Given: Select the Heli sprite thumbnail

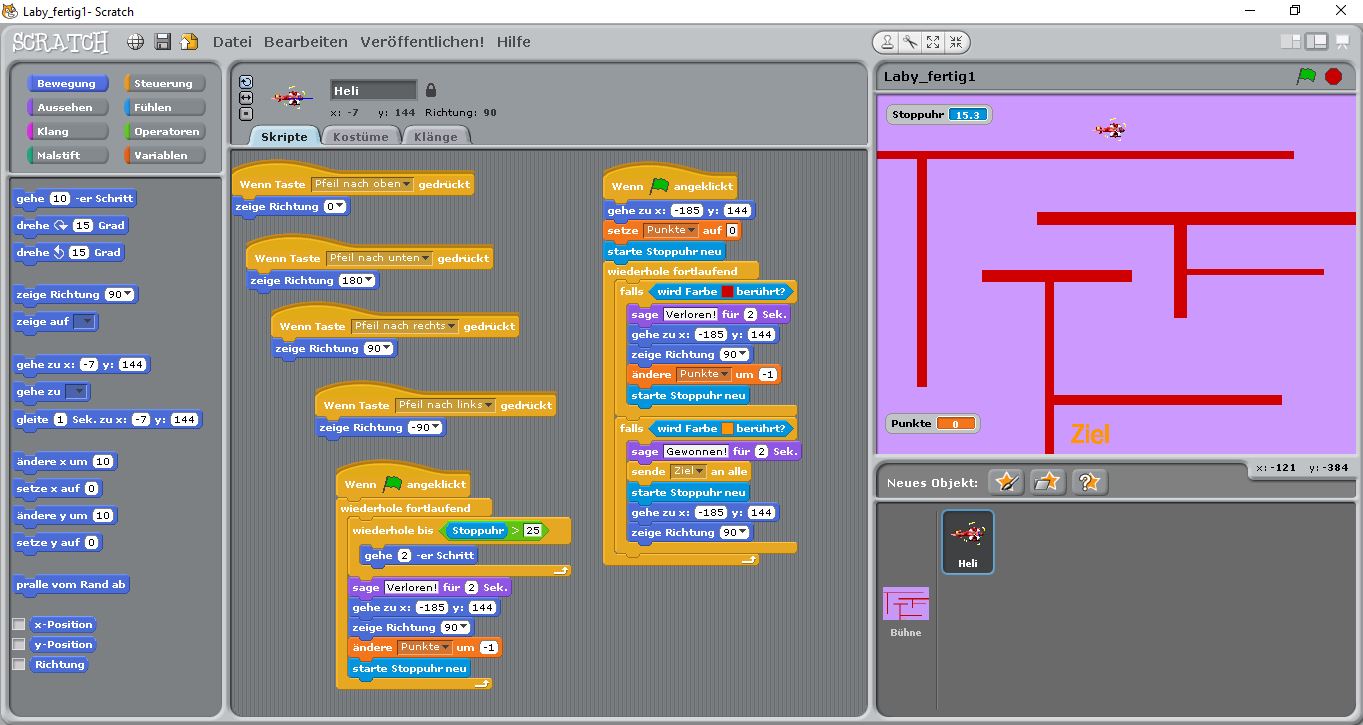Looking at the screenshot, I should tap(968, 541).
